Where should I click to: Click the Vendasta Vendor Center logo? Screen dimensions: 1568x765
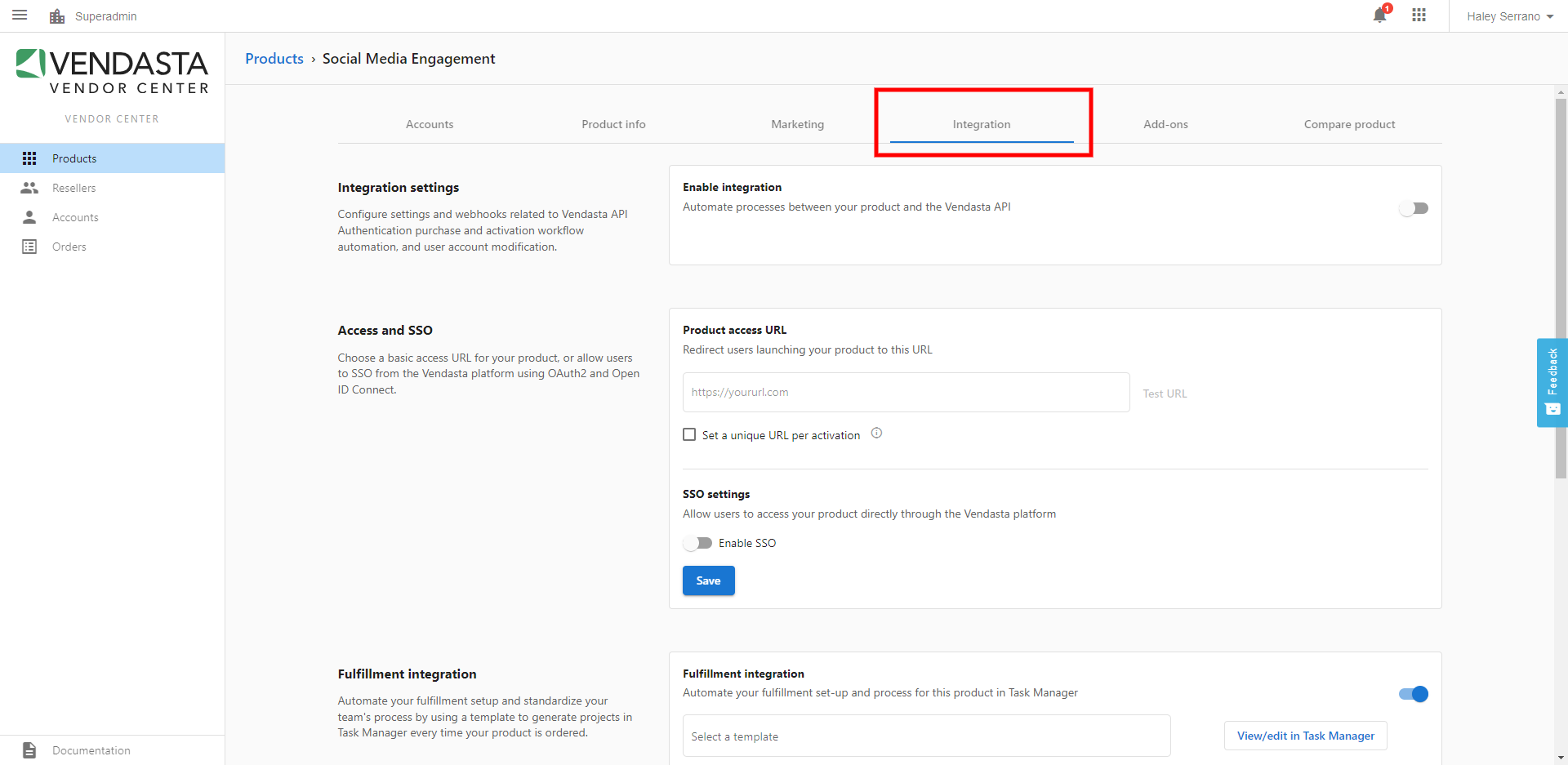[x=113, y=72]
